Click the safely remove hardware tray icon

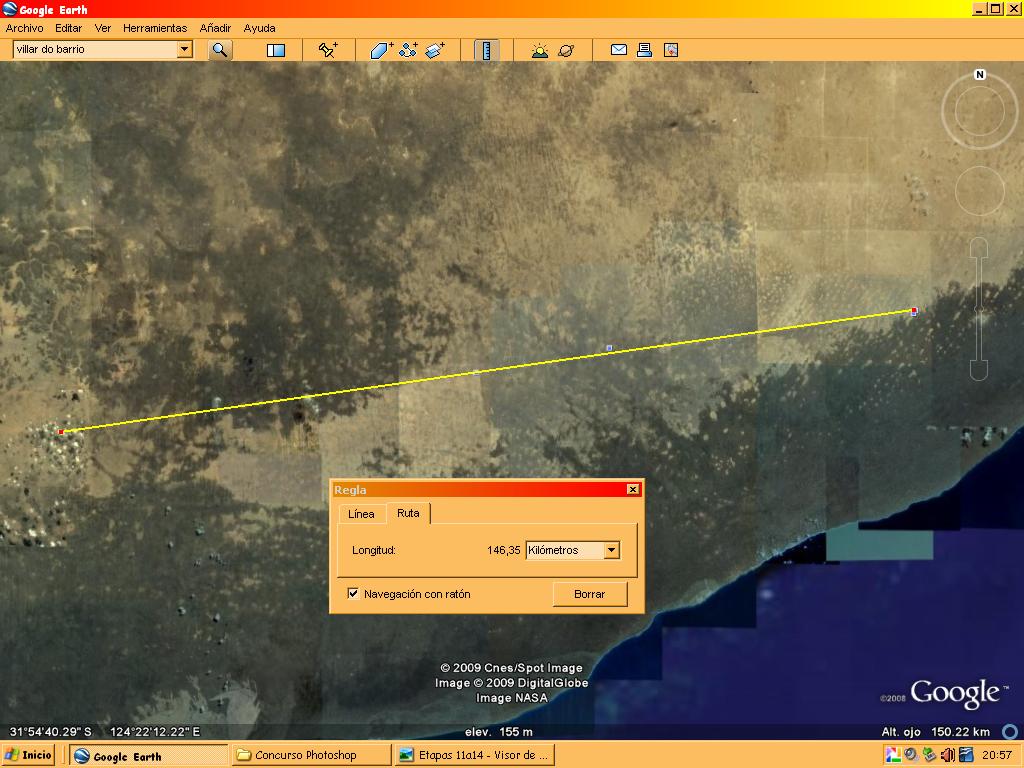coord(929,756)
